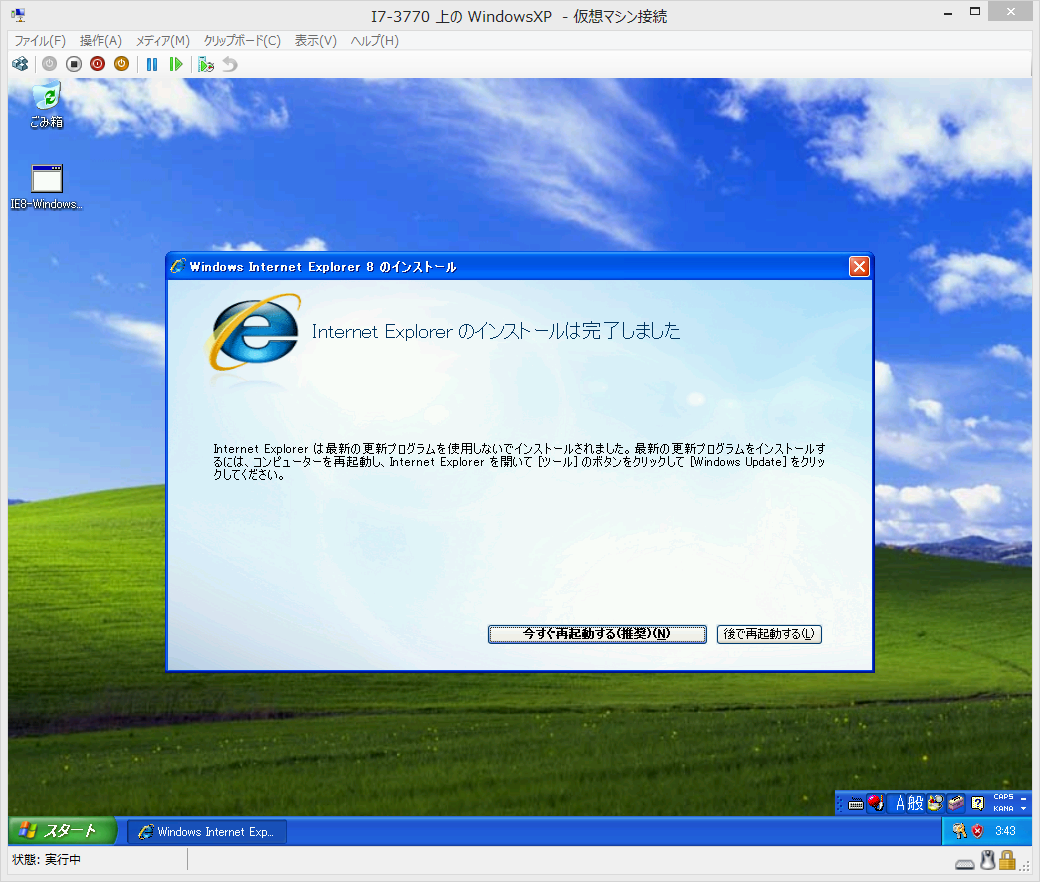Minimize the language bar
1040x882 pixels.
click(1023, 798)
